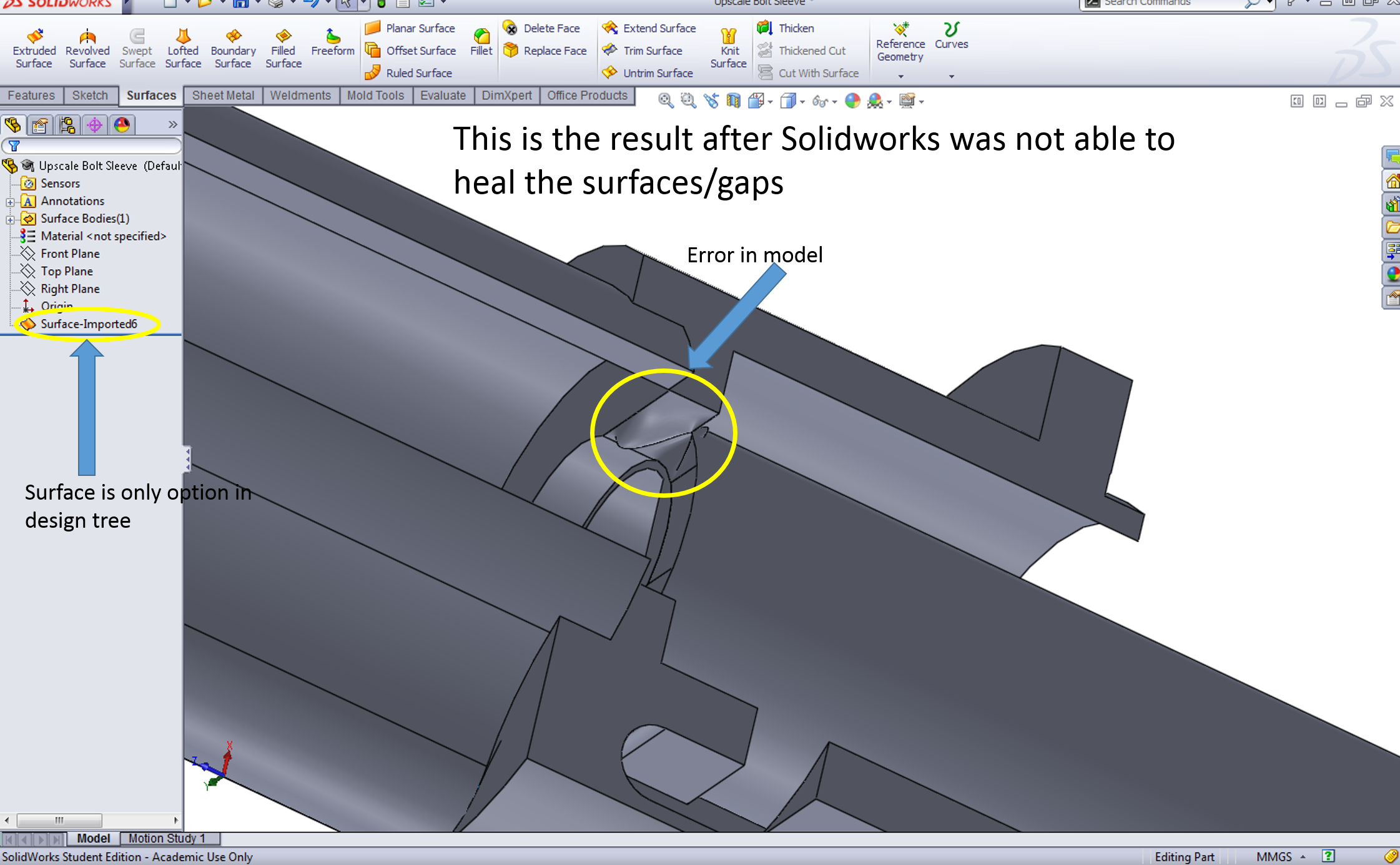Screen dimensions: 1400x865
Task: Click the feature tree horizontal scrollbar
Action: coord(59,820)
